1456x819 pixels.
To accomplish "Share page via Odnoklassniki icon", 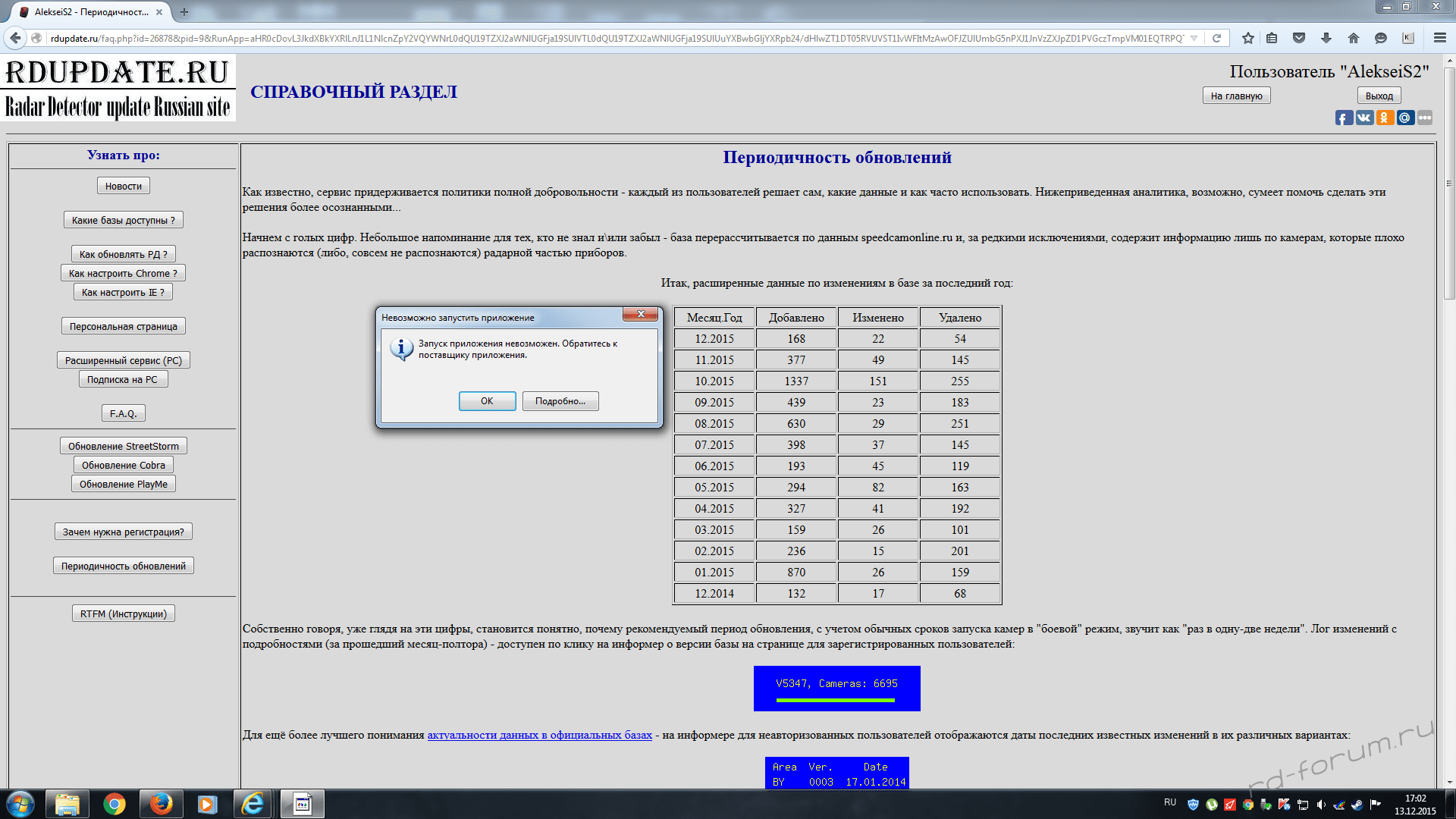I will pos(1385,118).
